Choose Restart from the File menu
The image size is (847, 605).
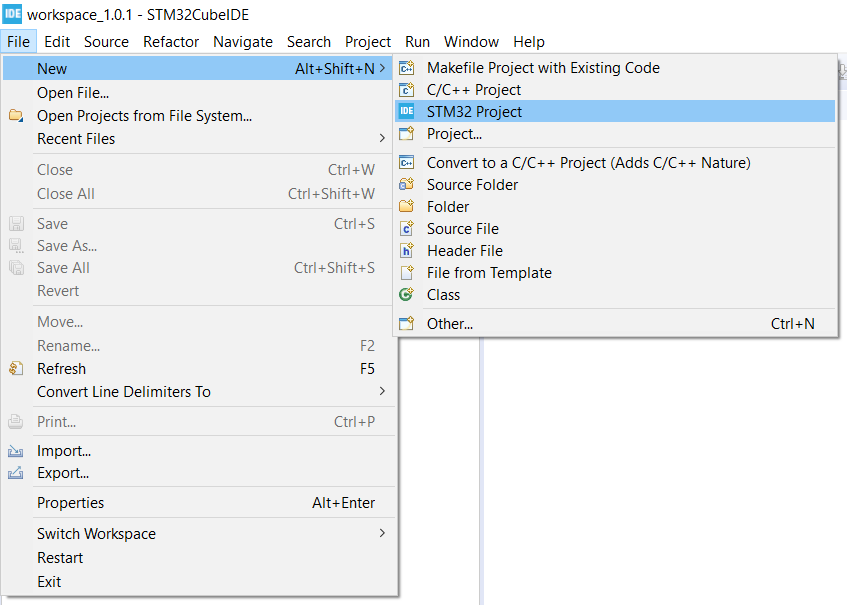tap(198, 557)
